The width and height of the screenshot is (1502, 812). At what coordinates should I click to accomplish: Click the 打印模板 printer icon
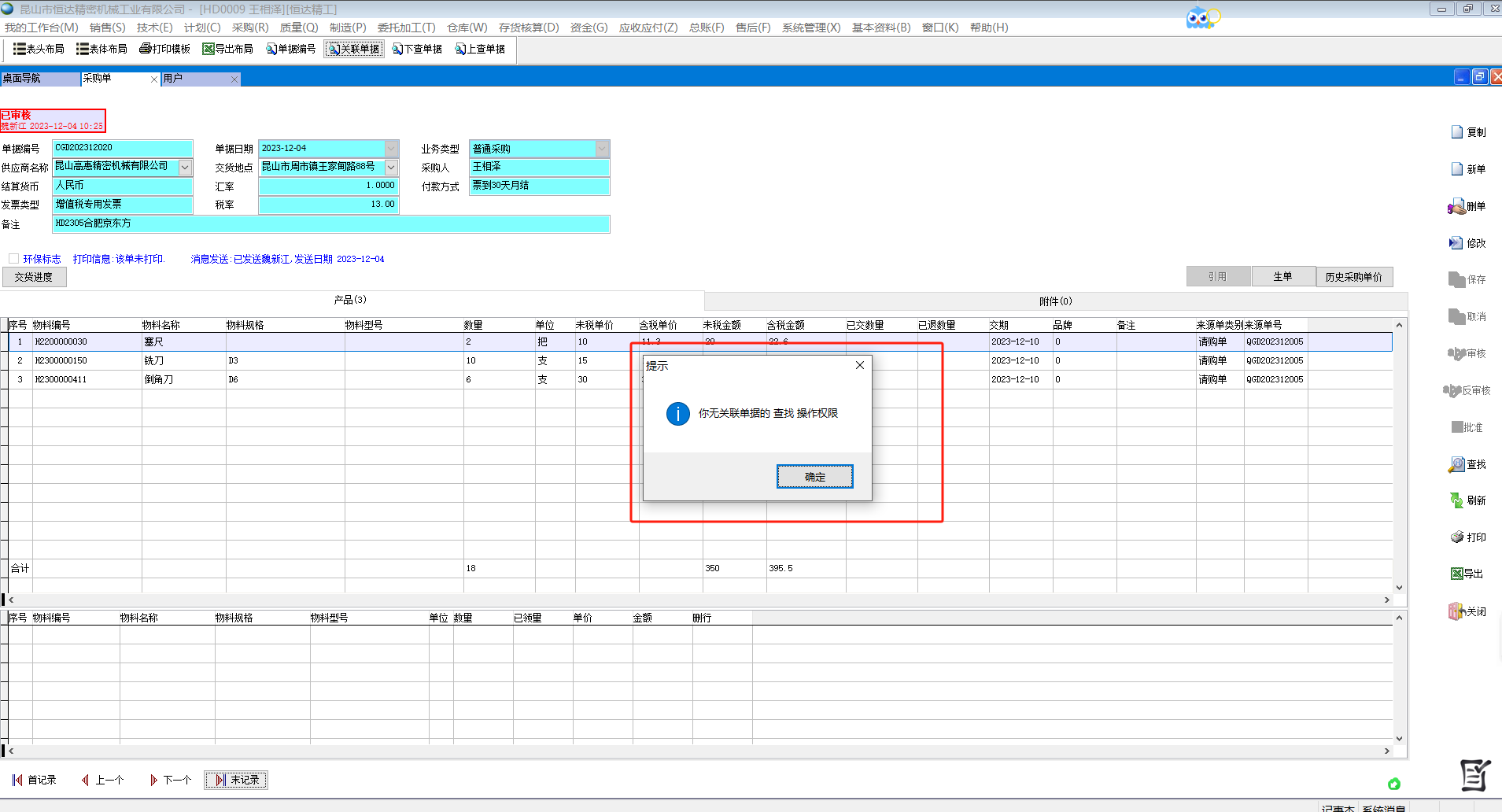[146, 49]
